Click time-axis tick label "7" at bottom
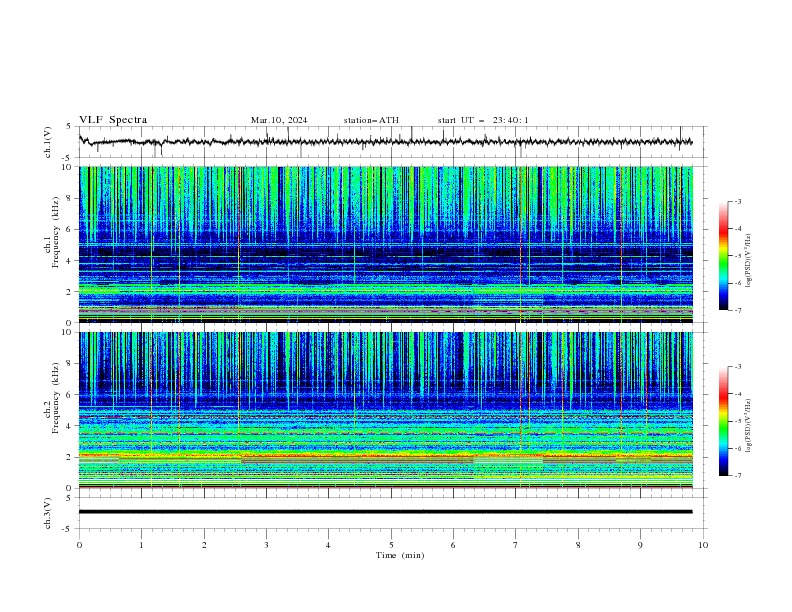The width and height of the screenshot is (792, 612). [x=516, y=545]
